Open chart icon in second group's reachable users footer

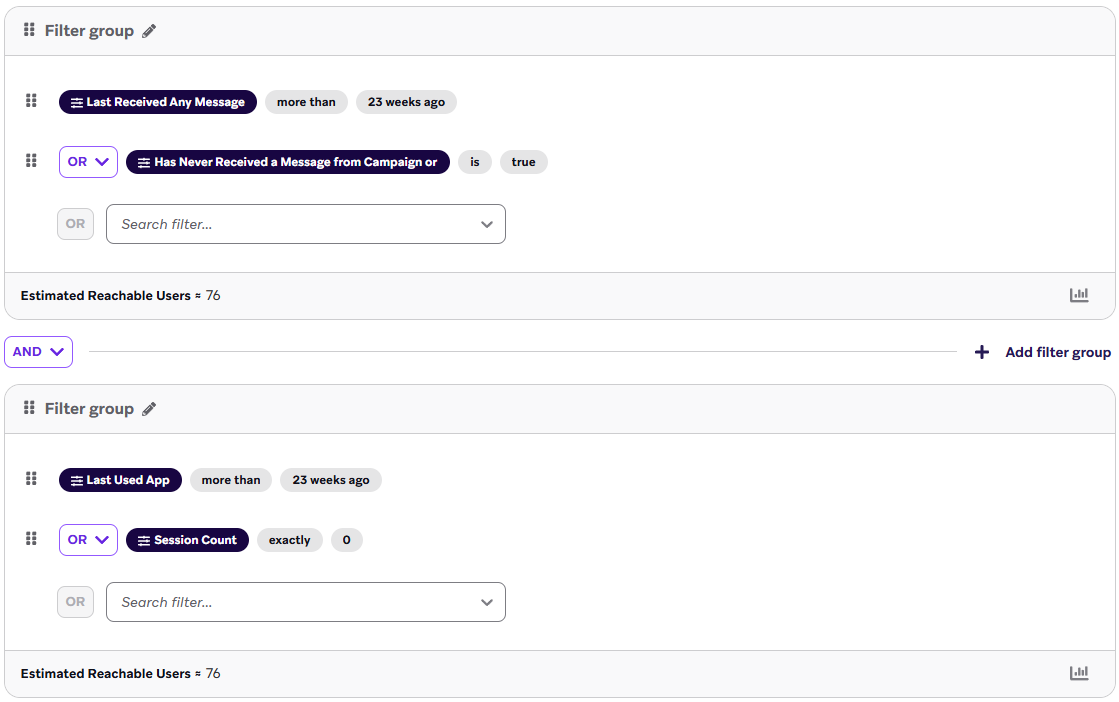[x=1079, y=673]
